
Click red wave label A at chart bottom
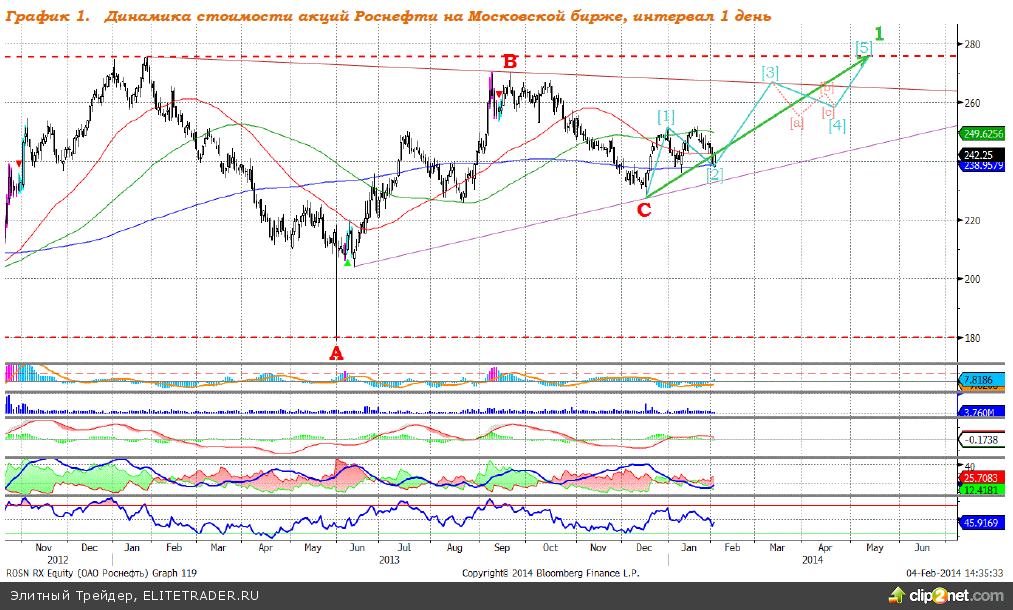(x=336, y=353)
